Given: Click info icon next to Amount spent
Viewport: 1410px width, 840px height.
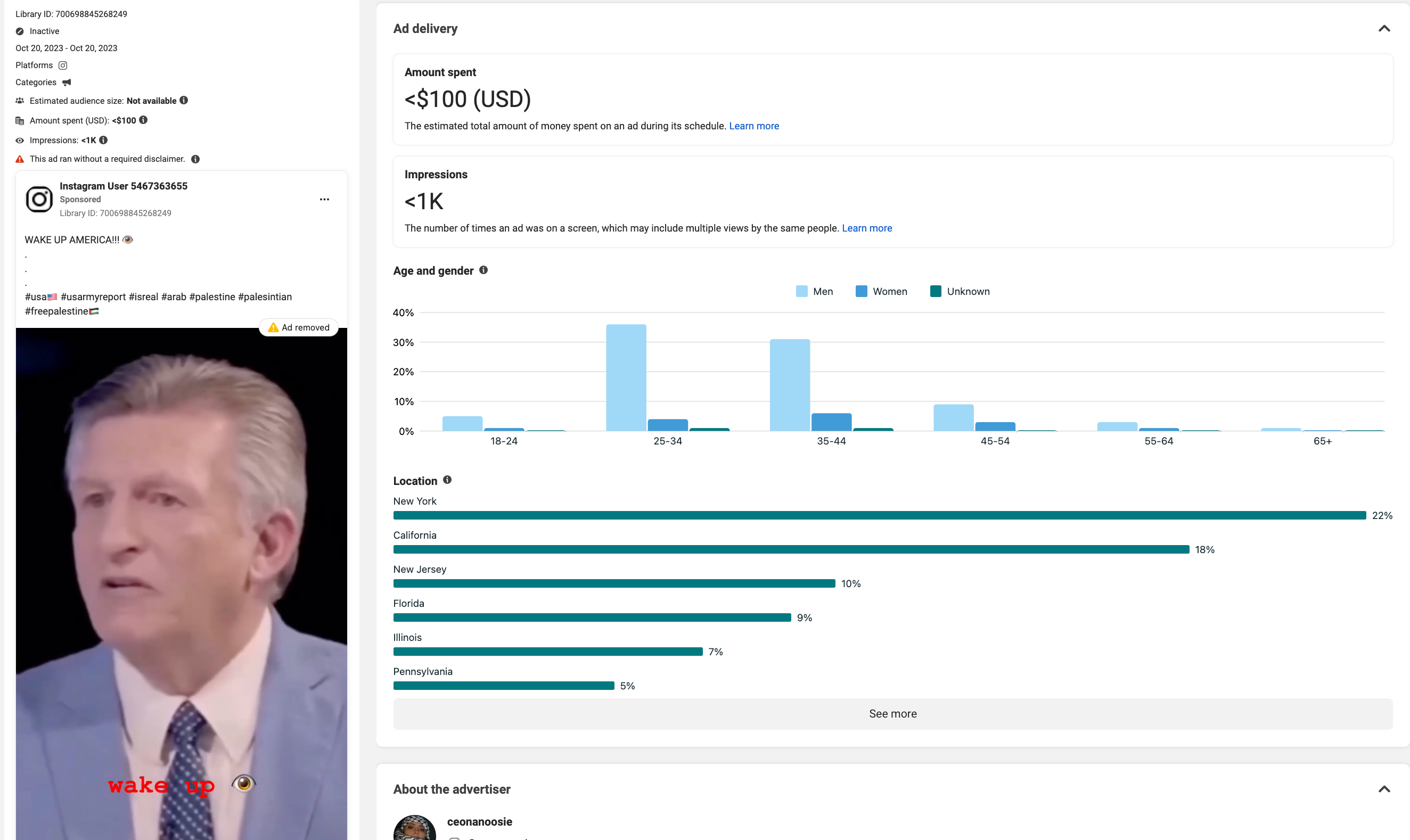Looking at the screenshot, I should click(143, 120).
